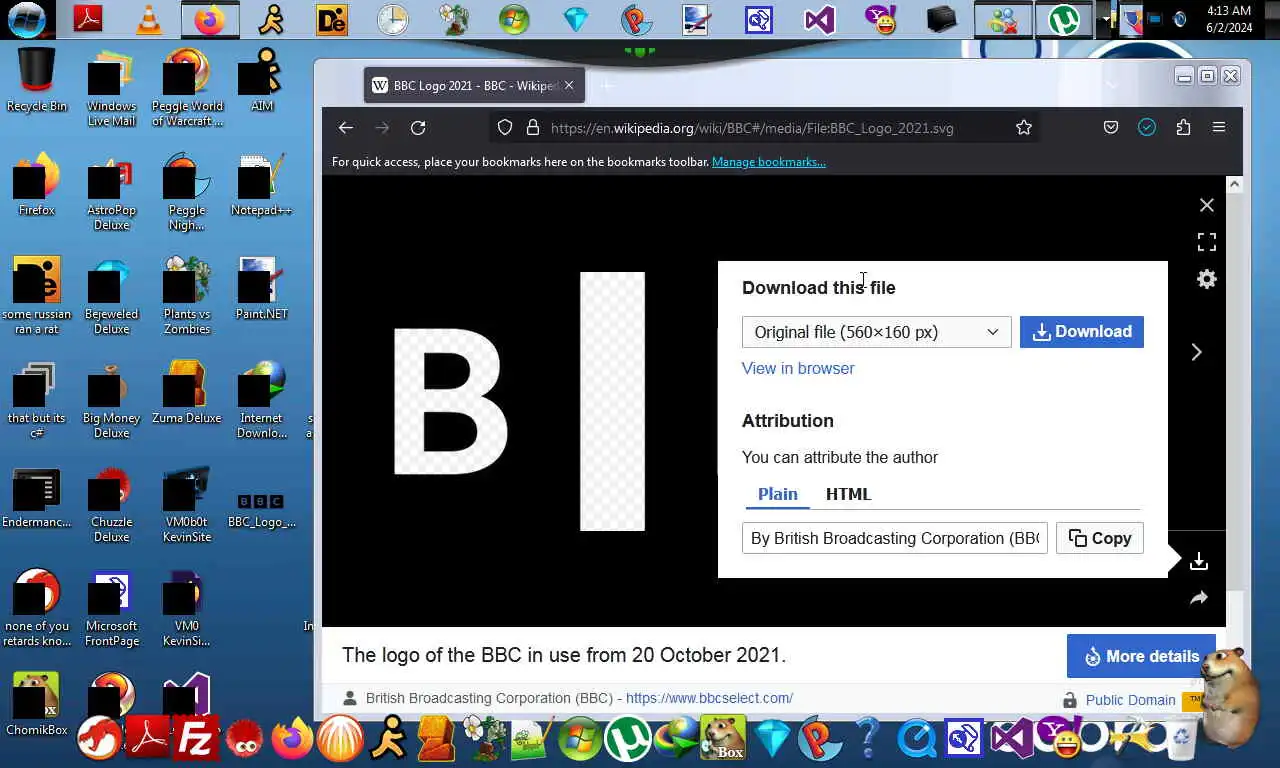
Task: Select Chuzzle Deluxe desktop icon
Action: click(111, 504)
